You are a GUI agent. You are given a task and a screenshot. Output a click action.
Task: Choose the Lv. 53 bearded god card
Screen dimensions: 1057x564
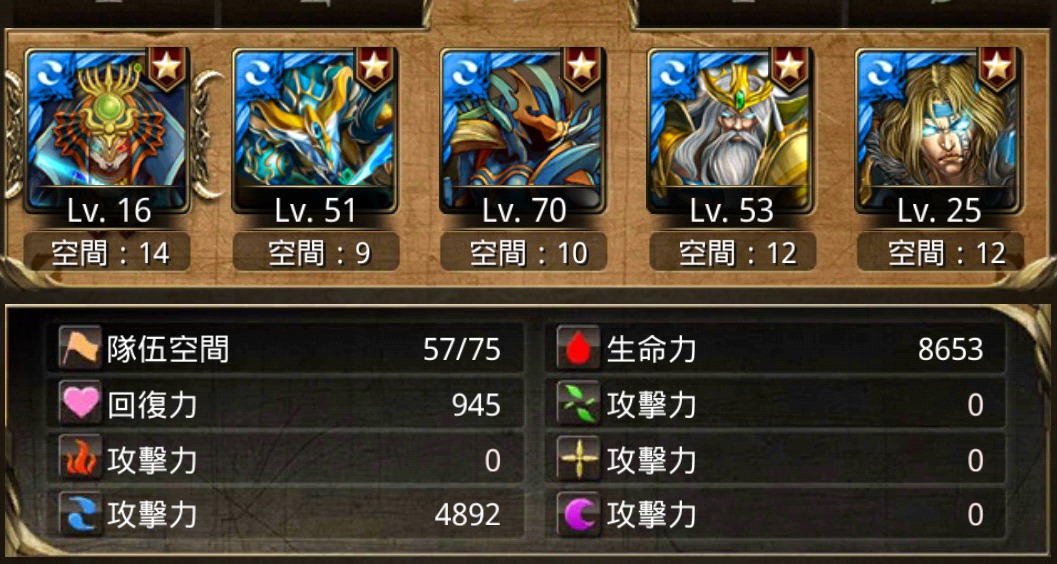click(730, 131)
